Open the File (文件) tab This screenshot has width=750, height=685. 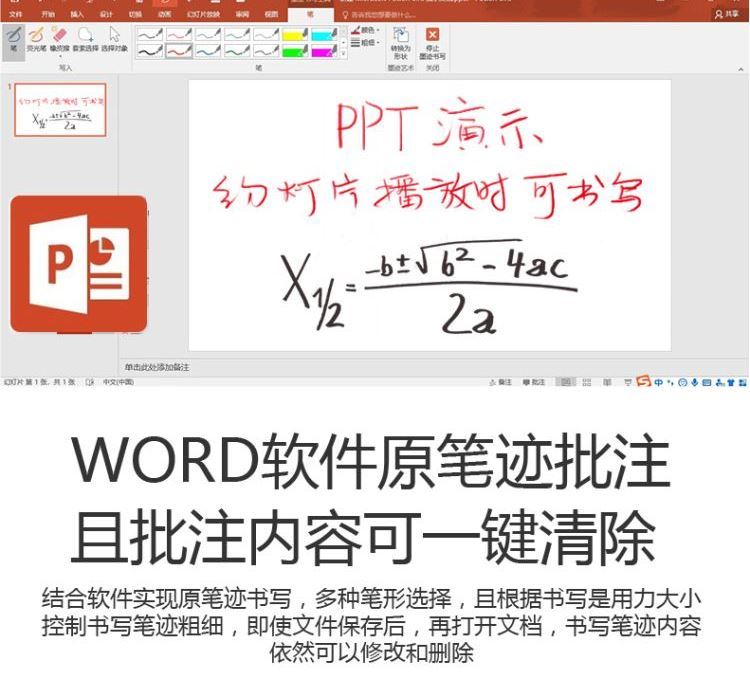point(15,14)
